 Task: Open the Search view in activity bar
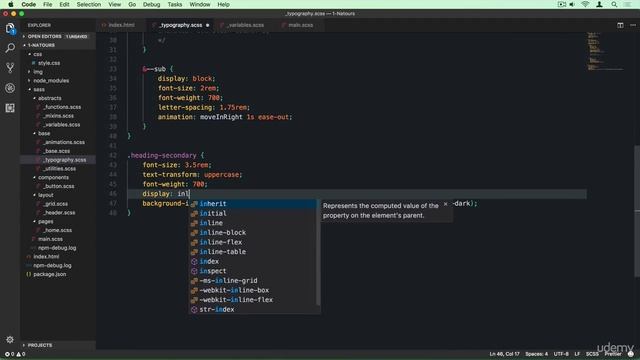tap(10, 48)
